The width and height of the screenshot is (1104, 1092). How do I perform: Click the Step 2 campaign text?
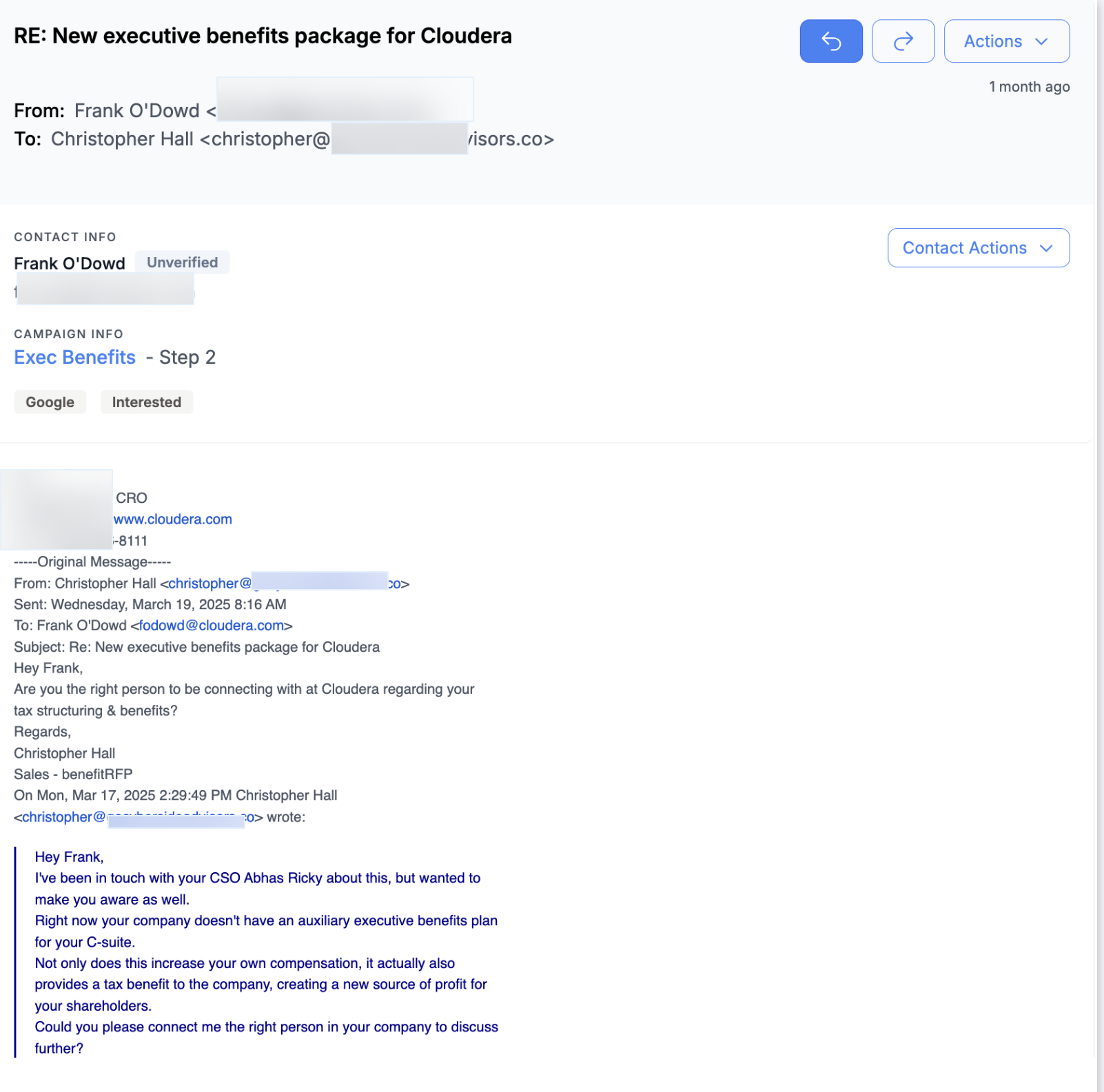187,358
